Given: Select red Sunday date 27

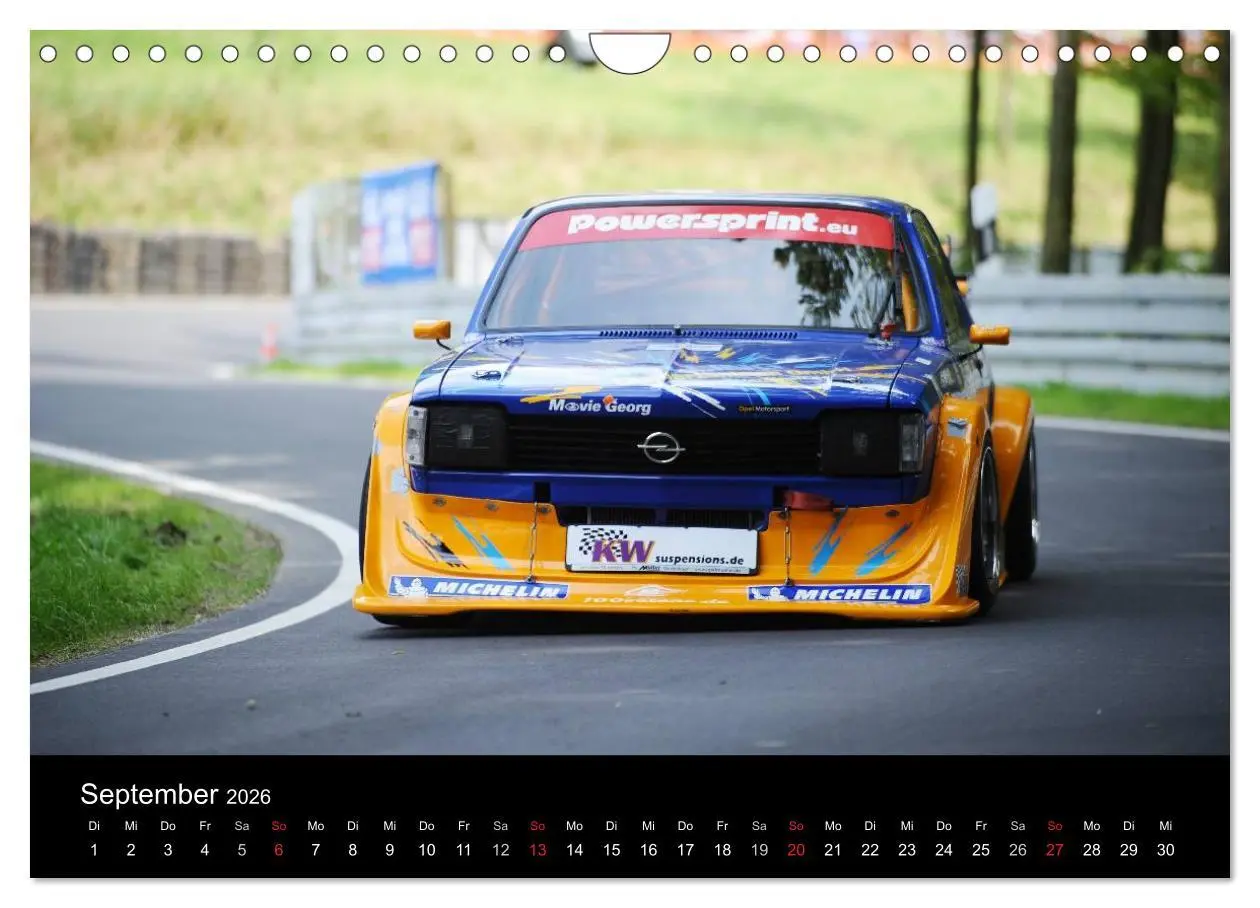Looking at the screenshot, I should coord(1055,850).
